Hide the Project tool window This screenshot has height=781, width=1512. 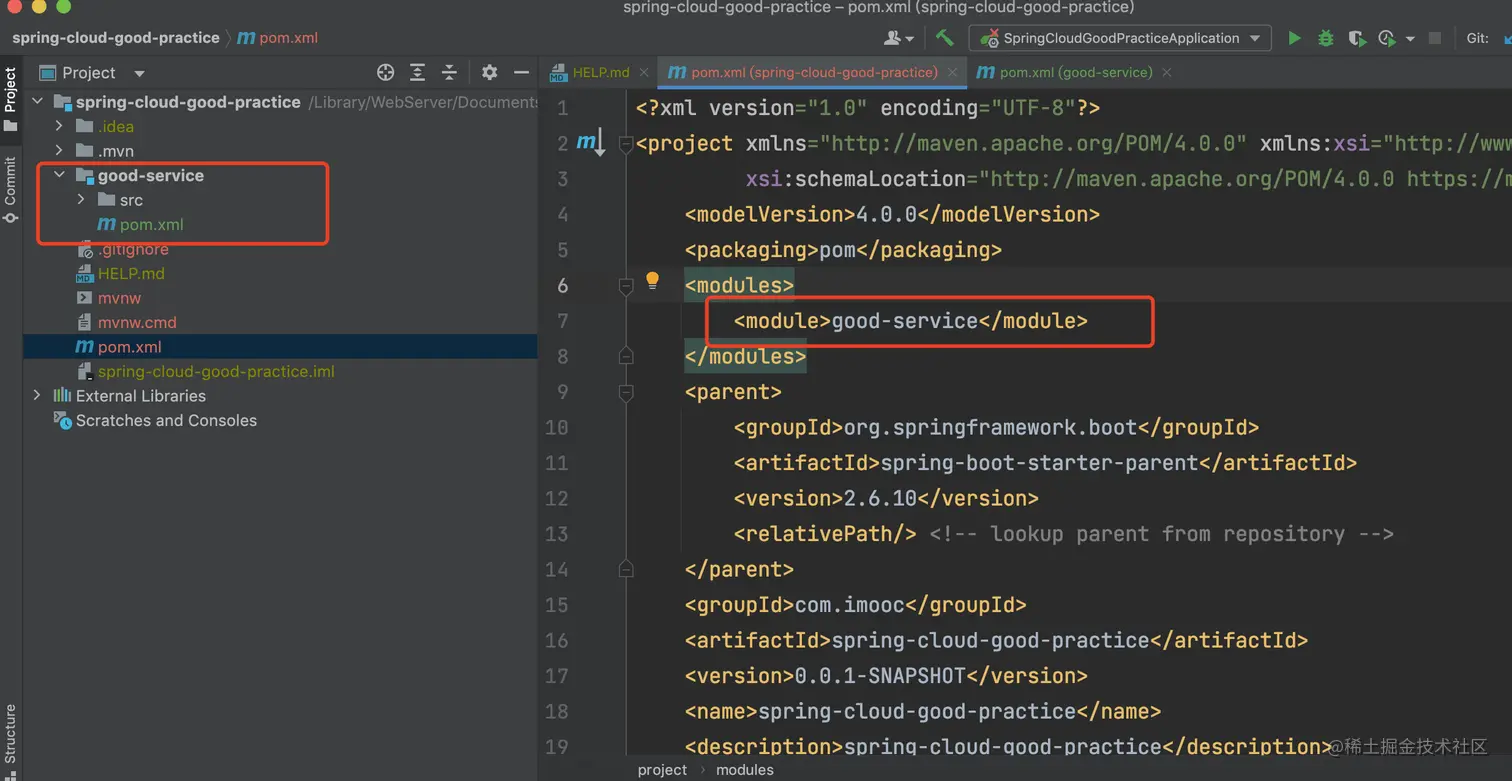pyautogui.click(x=521, y=72)
